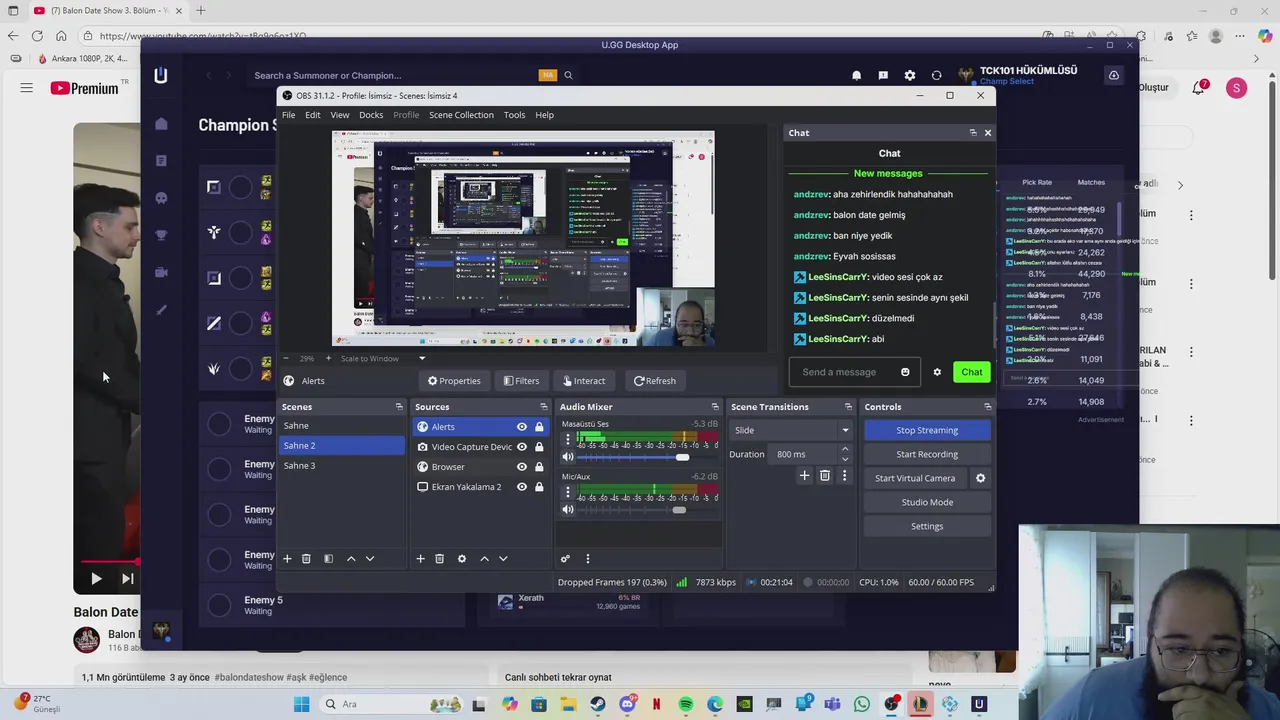
Task: Mute the Masaüstü Ses audio channel
Action: (x=568, y=457)
